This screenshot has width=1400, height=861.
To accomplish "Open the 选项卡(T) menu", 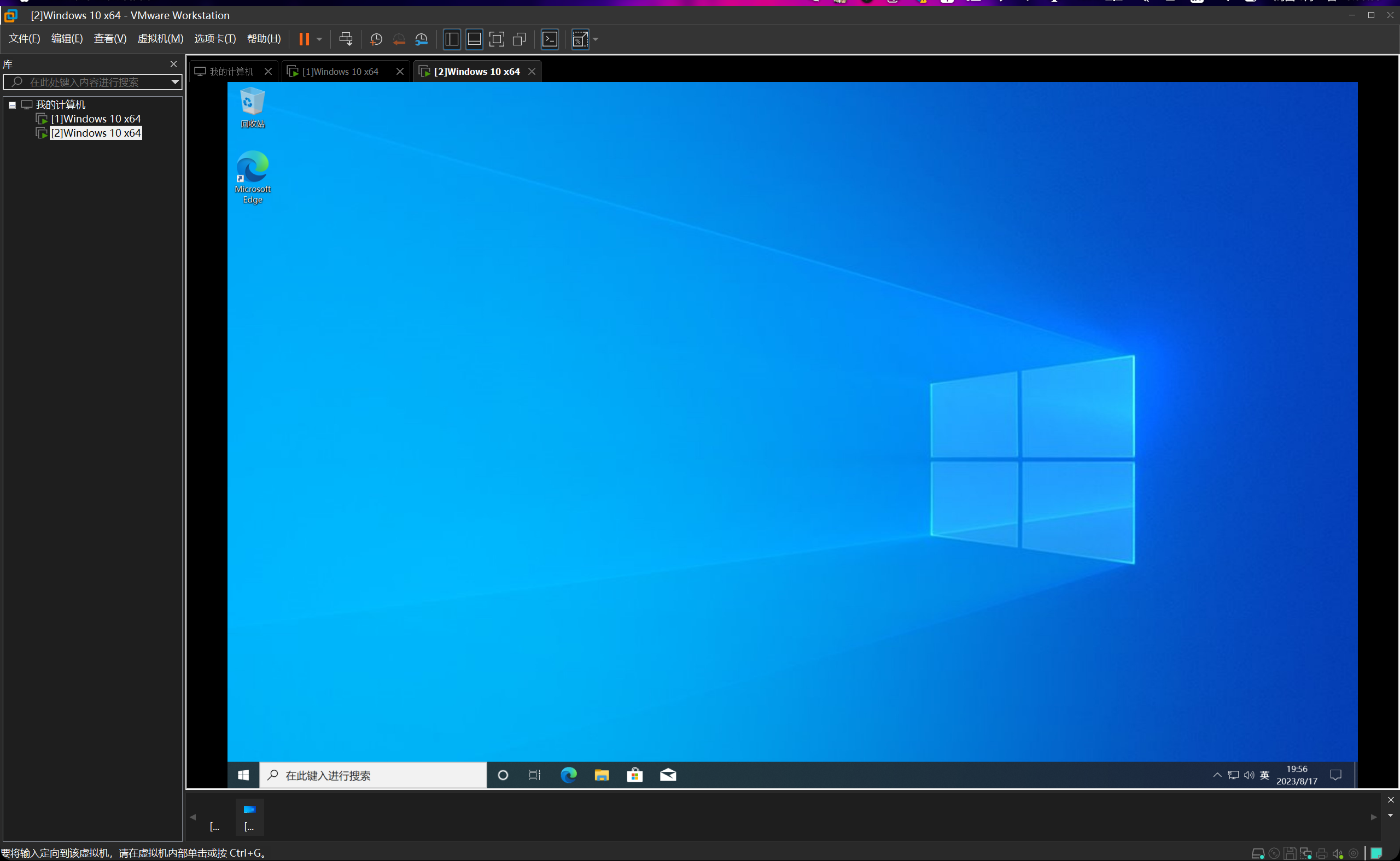I will tap(215, 39).
